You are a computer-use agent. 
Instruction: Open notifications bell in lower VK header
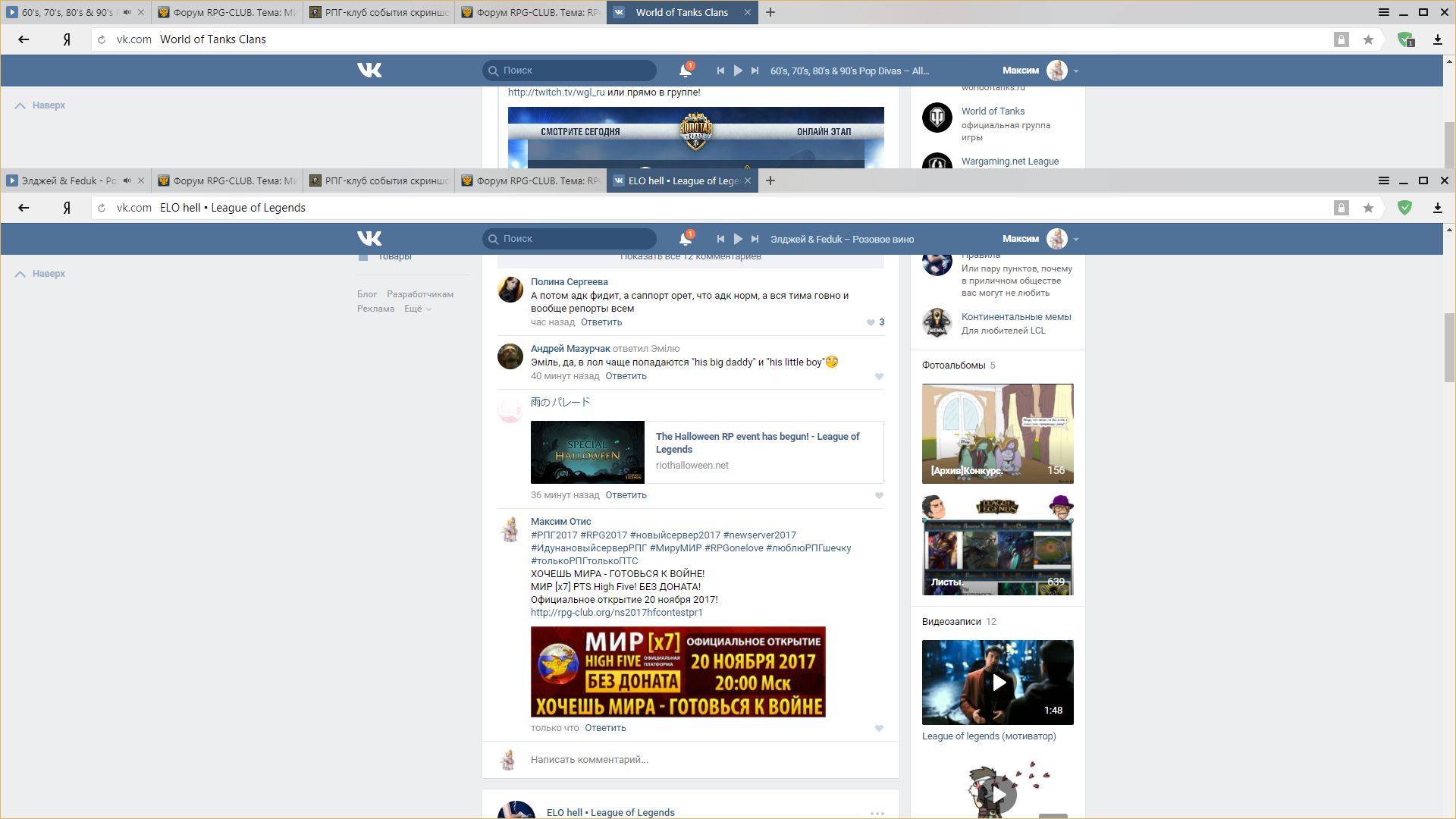685,239
